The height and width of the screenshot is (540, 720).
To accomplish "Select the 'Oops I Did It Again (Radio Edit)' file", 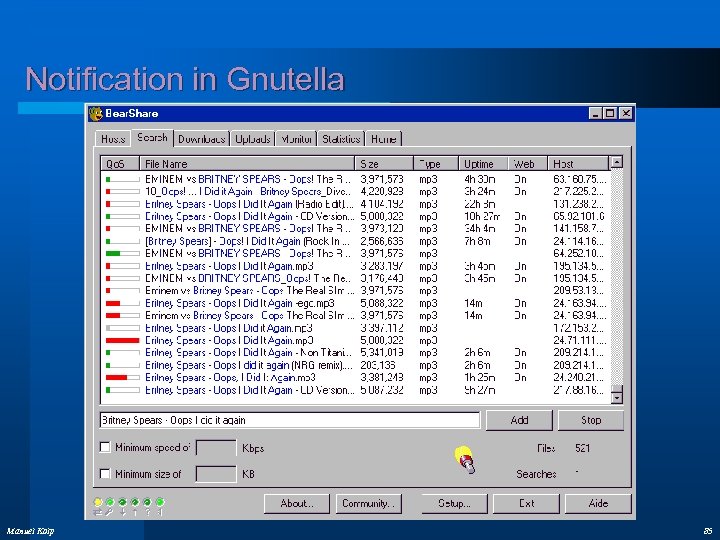I will pyautogui.click(x=249, y=204).
